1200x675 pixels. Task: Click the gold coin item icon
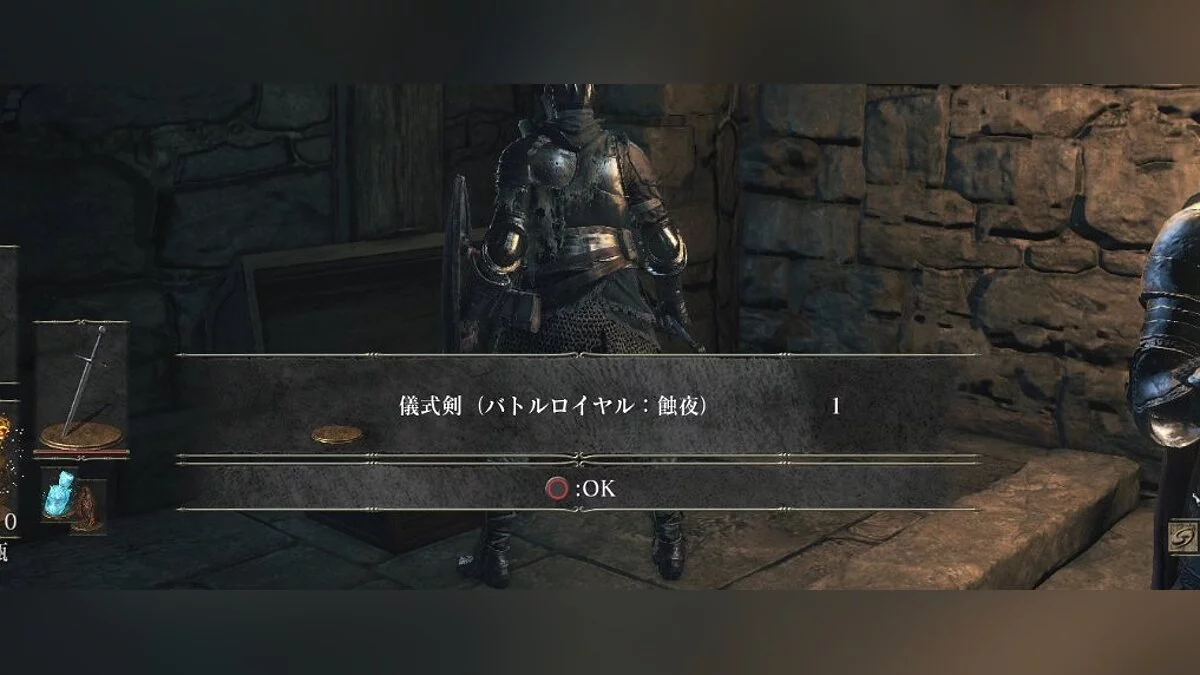[x=337, y=435]
